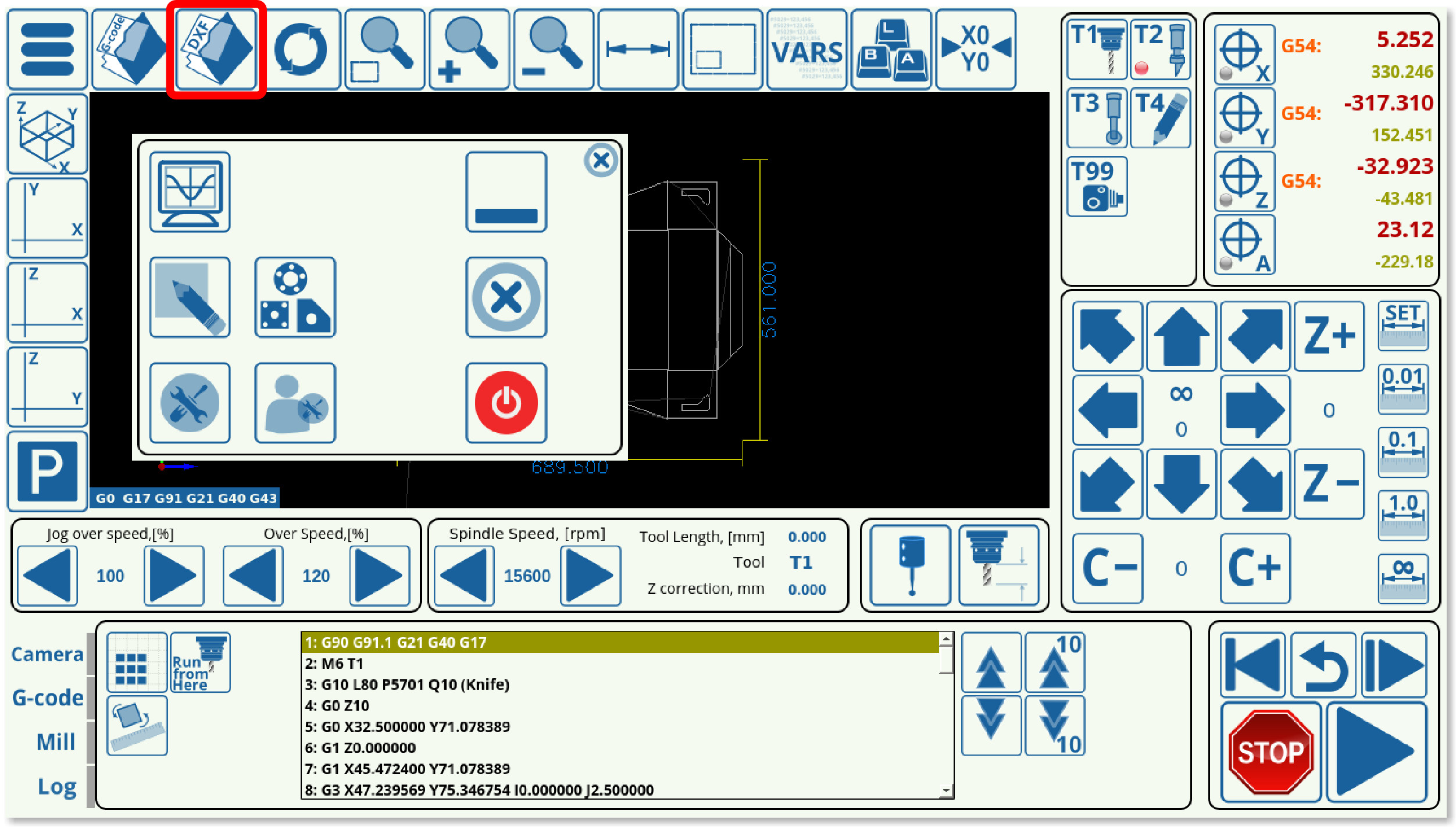
Task: Select 1.0 jog step size
Action: tap(1403, 515)
